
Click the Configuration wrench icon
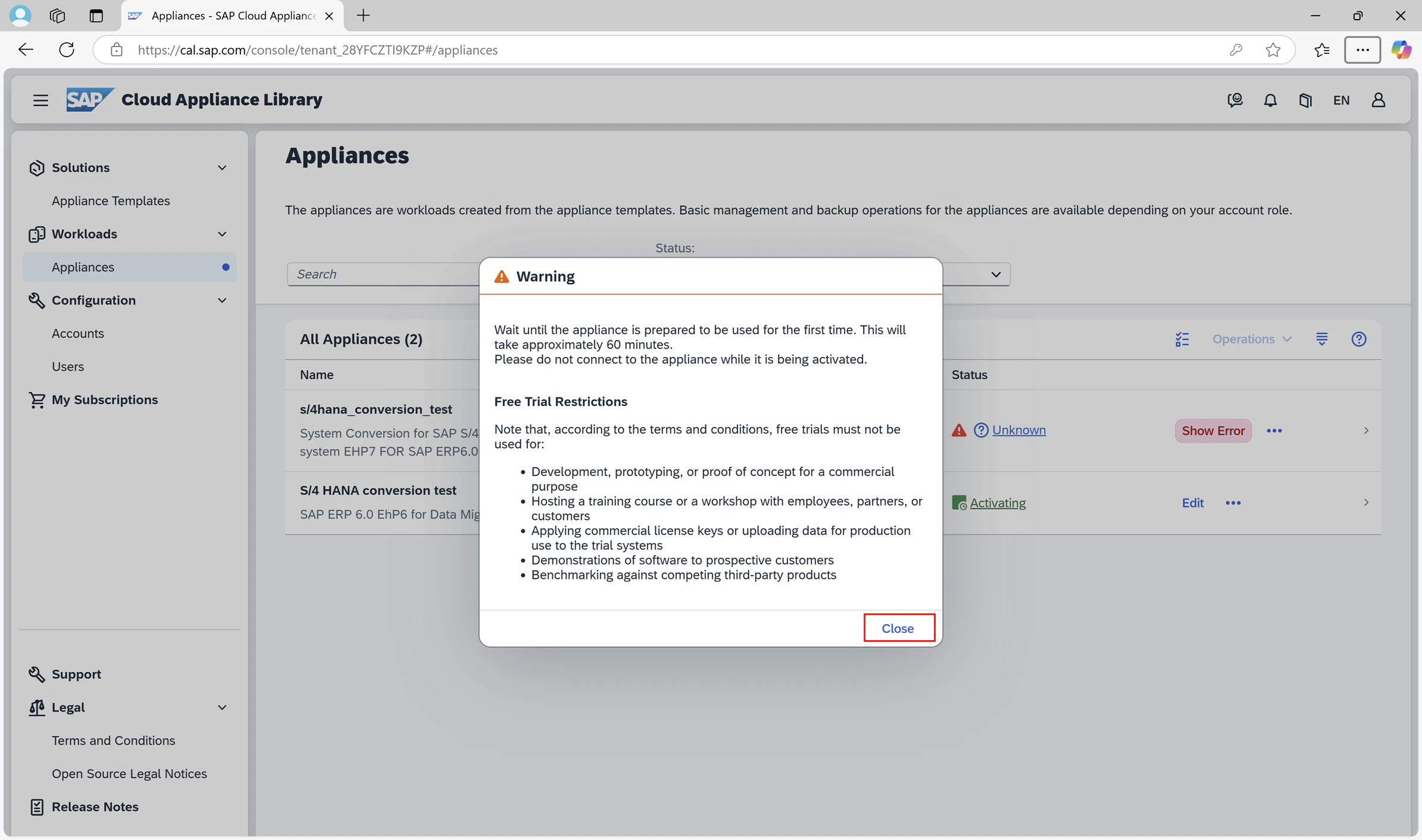36,300
